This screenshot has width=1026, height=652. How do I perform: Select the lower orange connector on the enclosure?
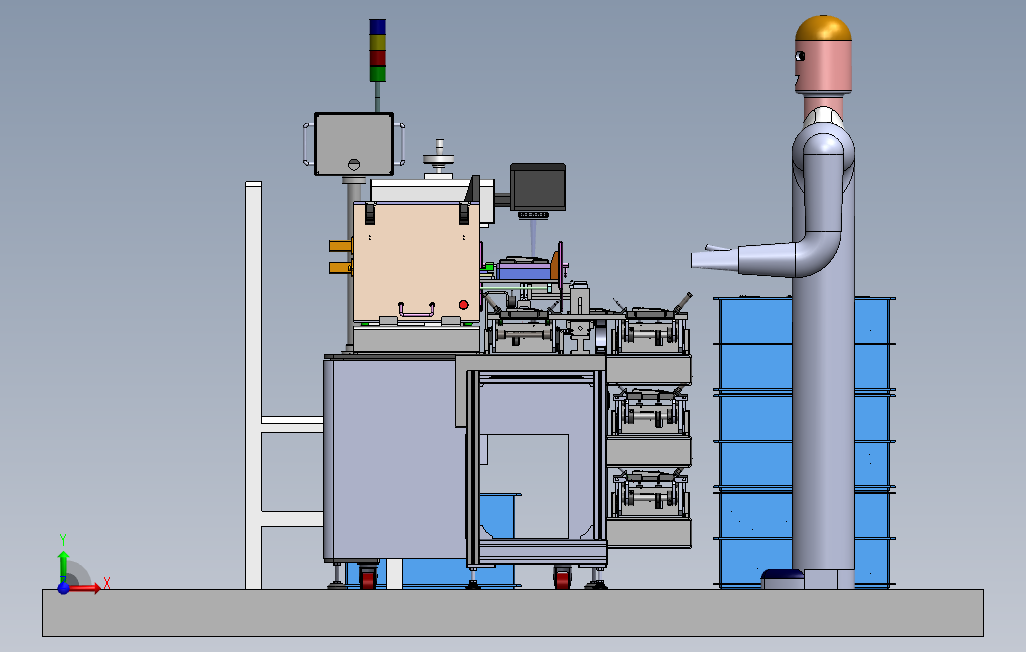click(x=341, y=267)
